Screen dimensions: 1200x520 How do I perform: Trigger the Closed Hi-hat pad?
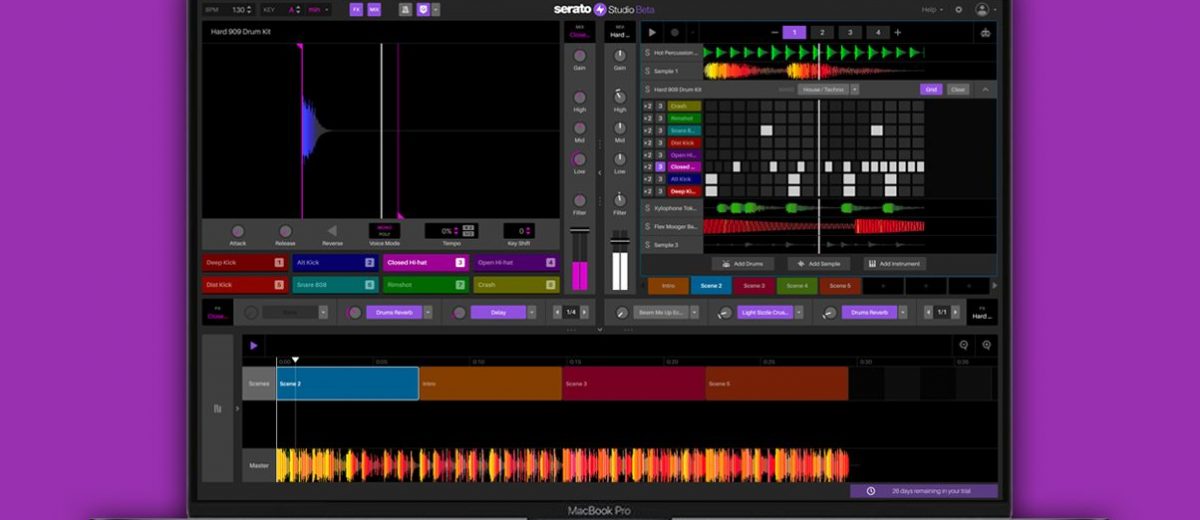click(425, 263)
